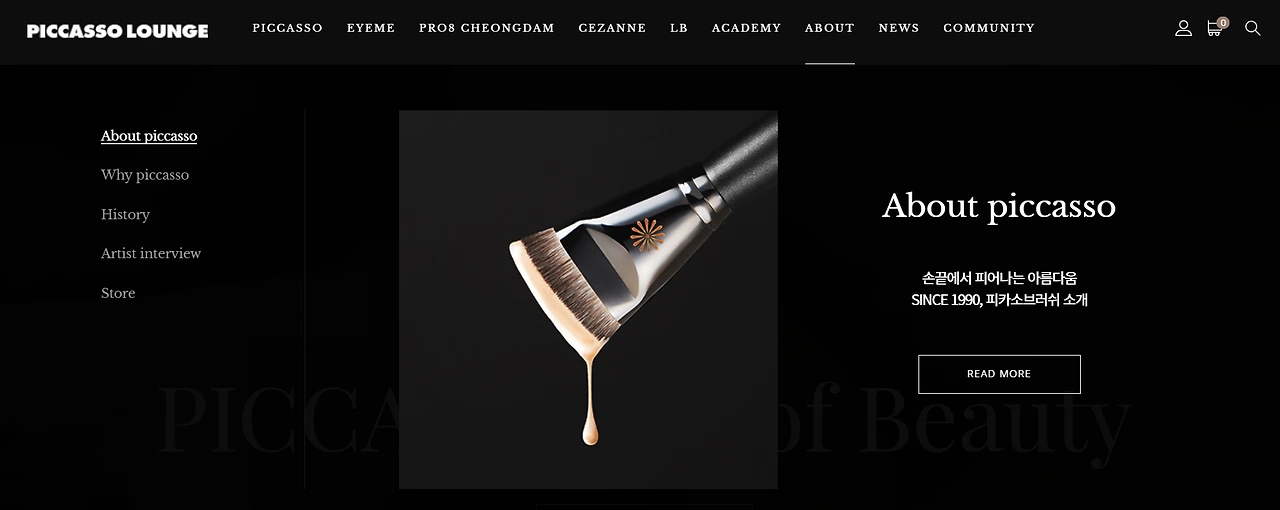1280x510 pixels.
Task: Open the EYEME menu
Action: [x=371, y=28]
